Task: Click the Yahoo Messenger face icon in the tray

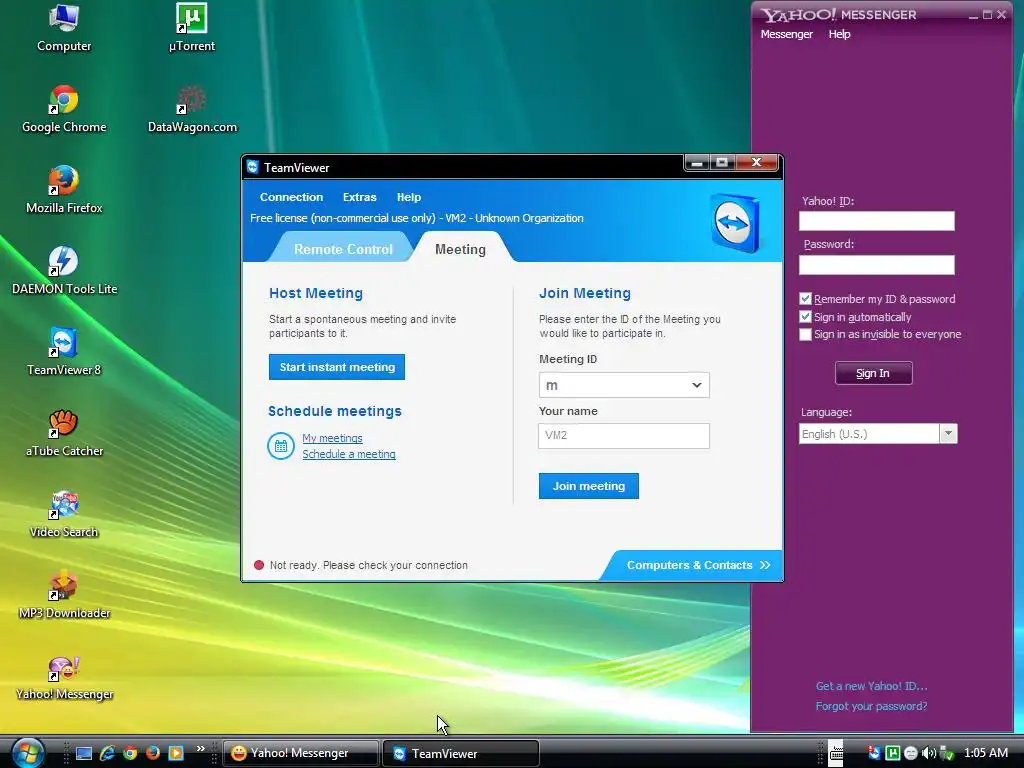Action: click(910, 753)
